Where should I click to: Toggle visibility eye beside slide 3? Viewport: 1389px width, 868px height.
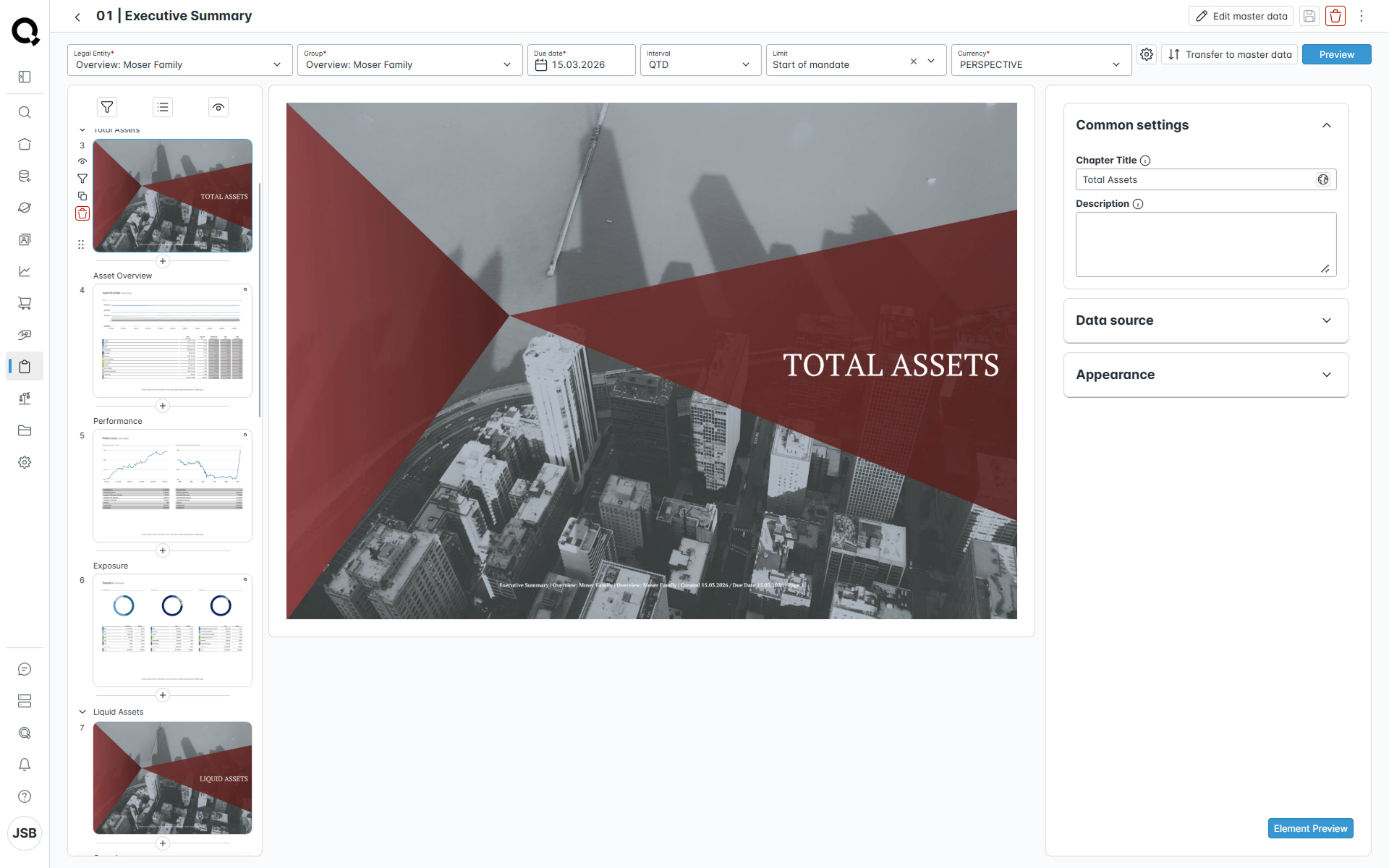pyautogui.click(x=82, y=161)
